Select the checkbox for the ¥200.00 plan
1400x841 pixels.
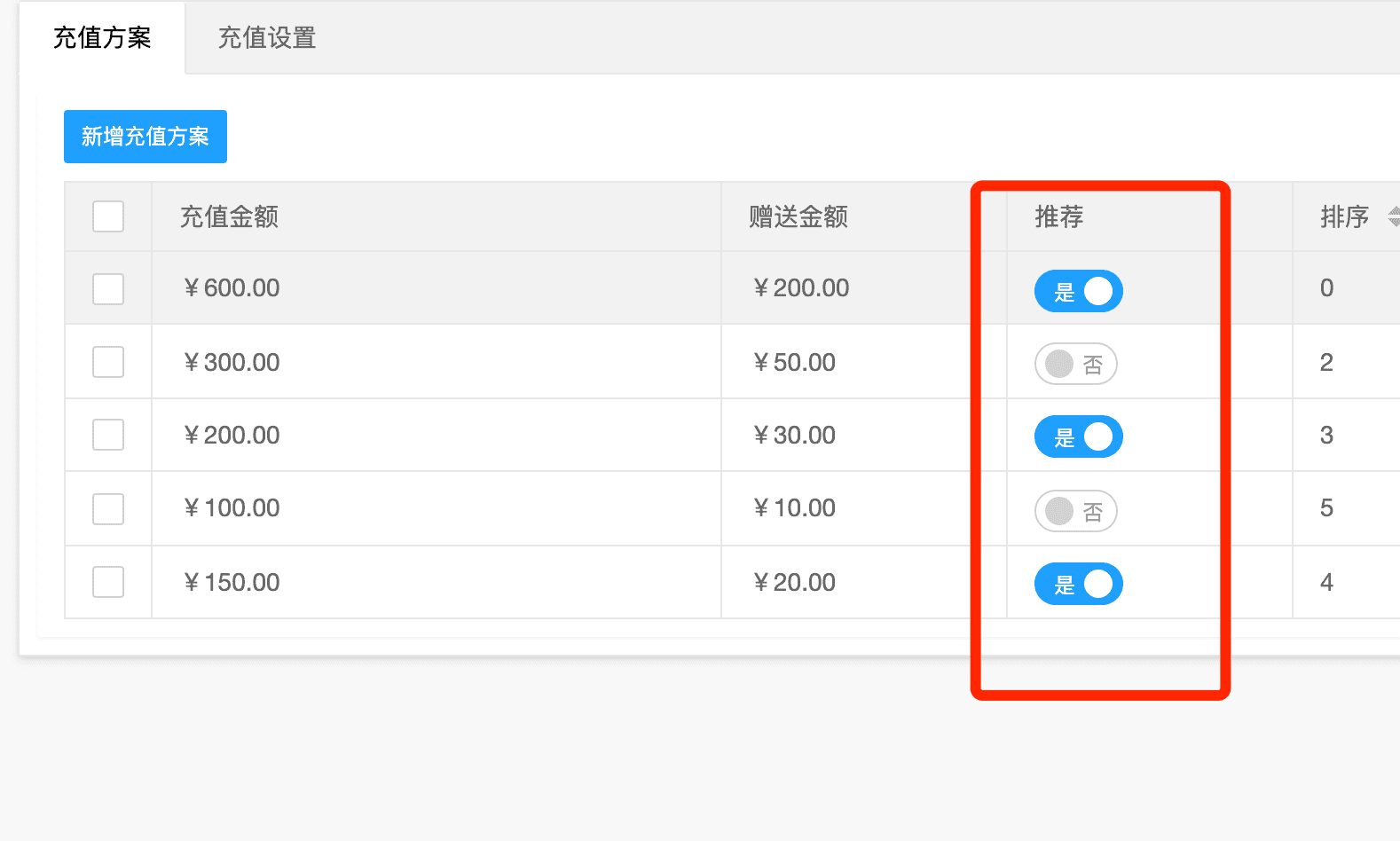(x=108, y=435)
